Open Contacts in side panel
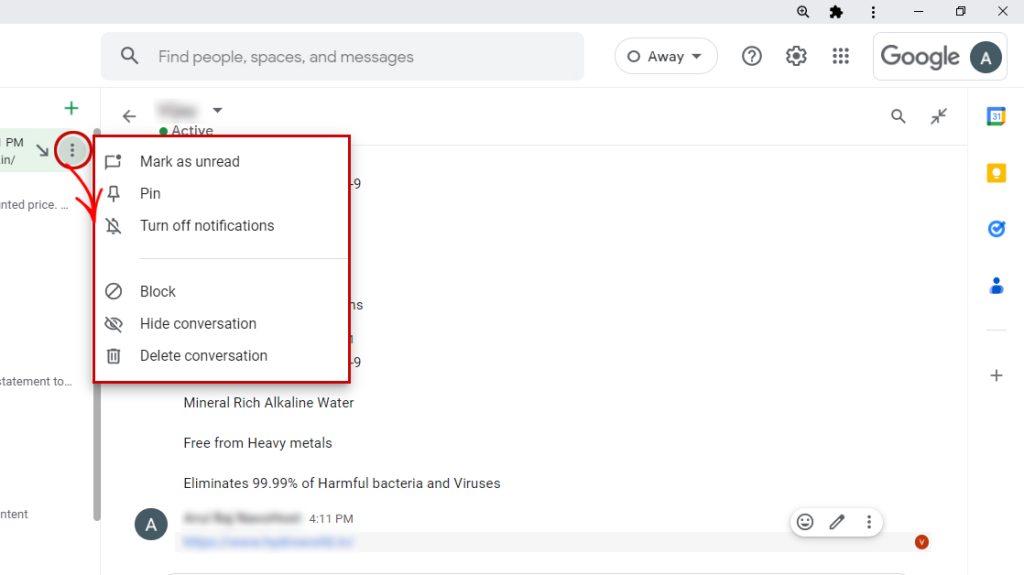Viewport: 1024px width, 575px height. click(996, 286)
